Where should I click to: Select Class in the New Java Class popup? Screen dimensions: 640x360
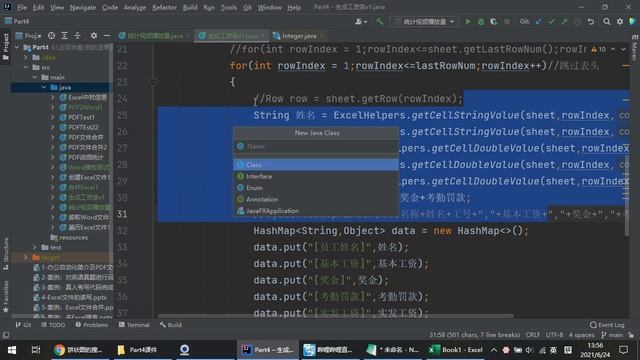316,164
